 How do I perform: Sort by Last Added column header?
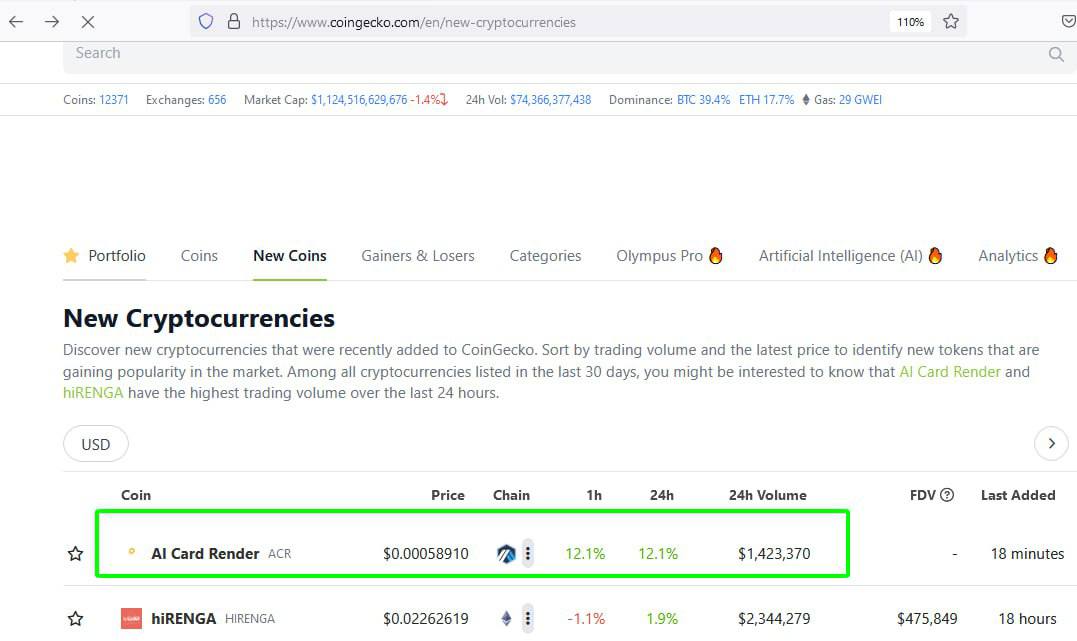click(x=1018, y=495)
